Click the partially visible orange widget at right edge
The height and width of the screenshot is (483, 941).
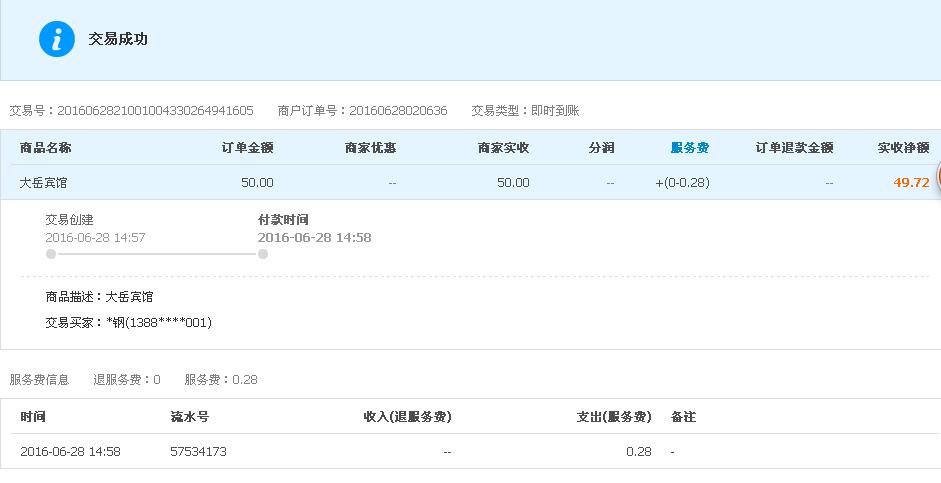click(937, 176)
